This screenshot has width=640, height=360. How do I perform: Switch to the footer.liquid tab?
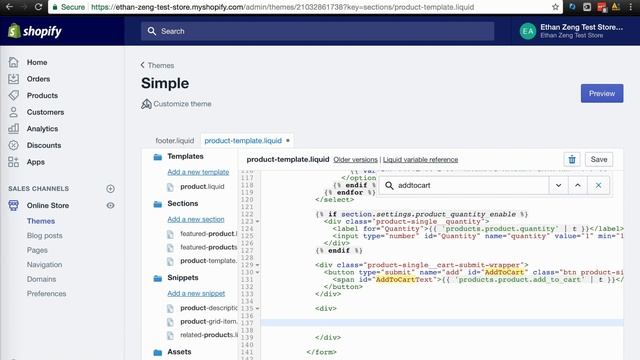[x=175, y=140]
